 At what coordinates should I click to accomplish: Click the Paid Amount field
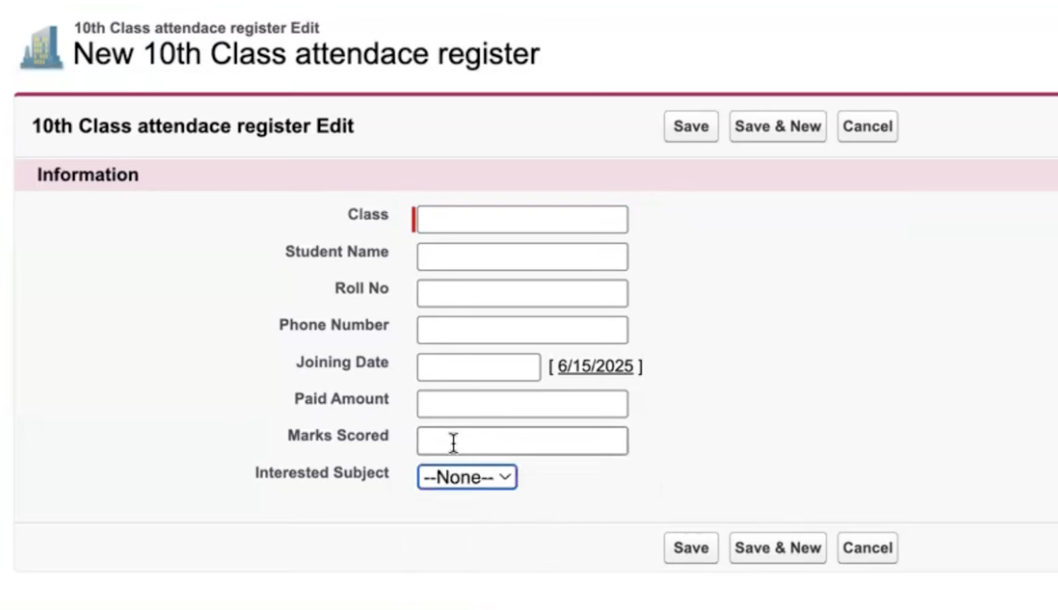point(522,404)
